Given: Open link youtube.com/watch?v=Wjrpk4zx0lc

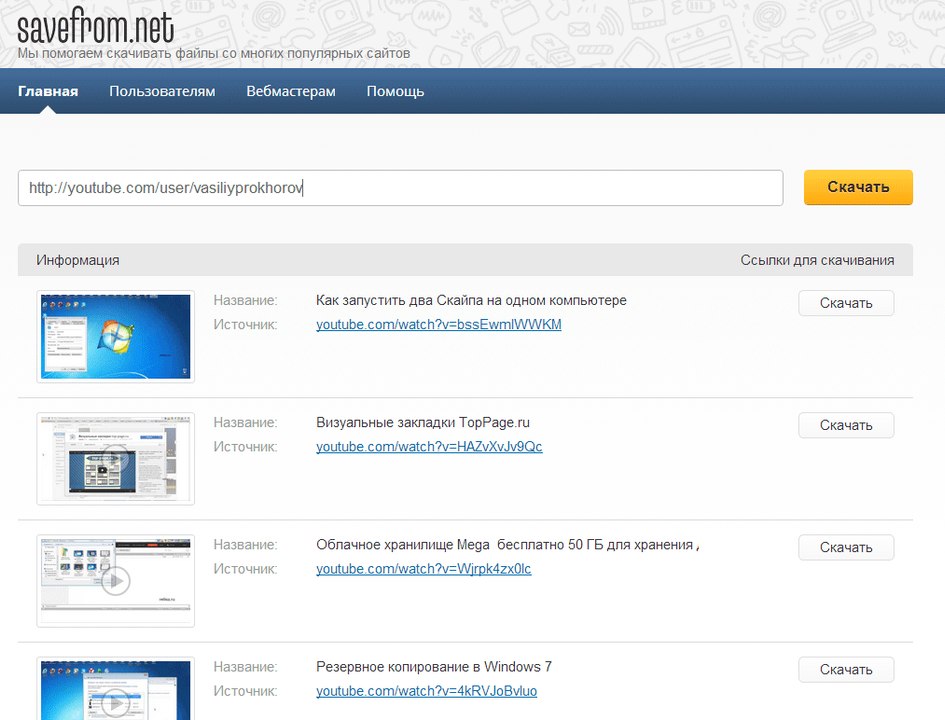Looking at the screenshot, I should 424,569.
